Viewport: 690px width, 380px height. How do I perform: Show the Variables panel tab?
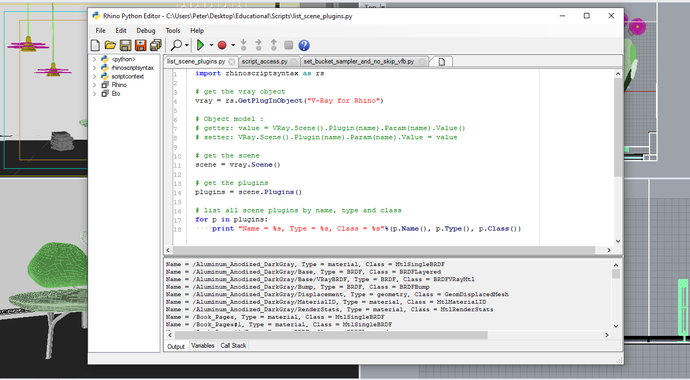[x=203, y=346]
